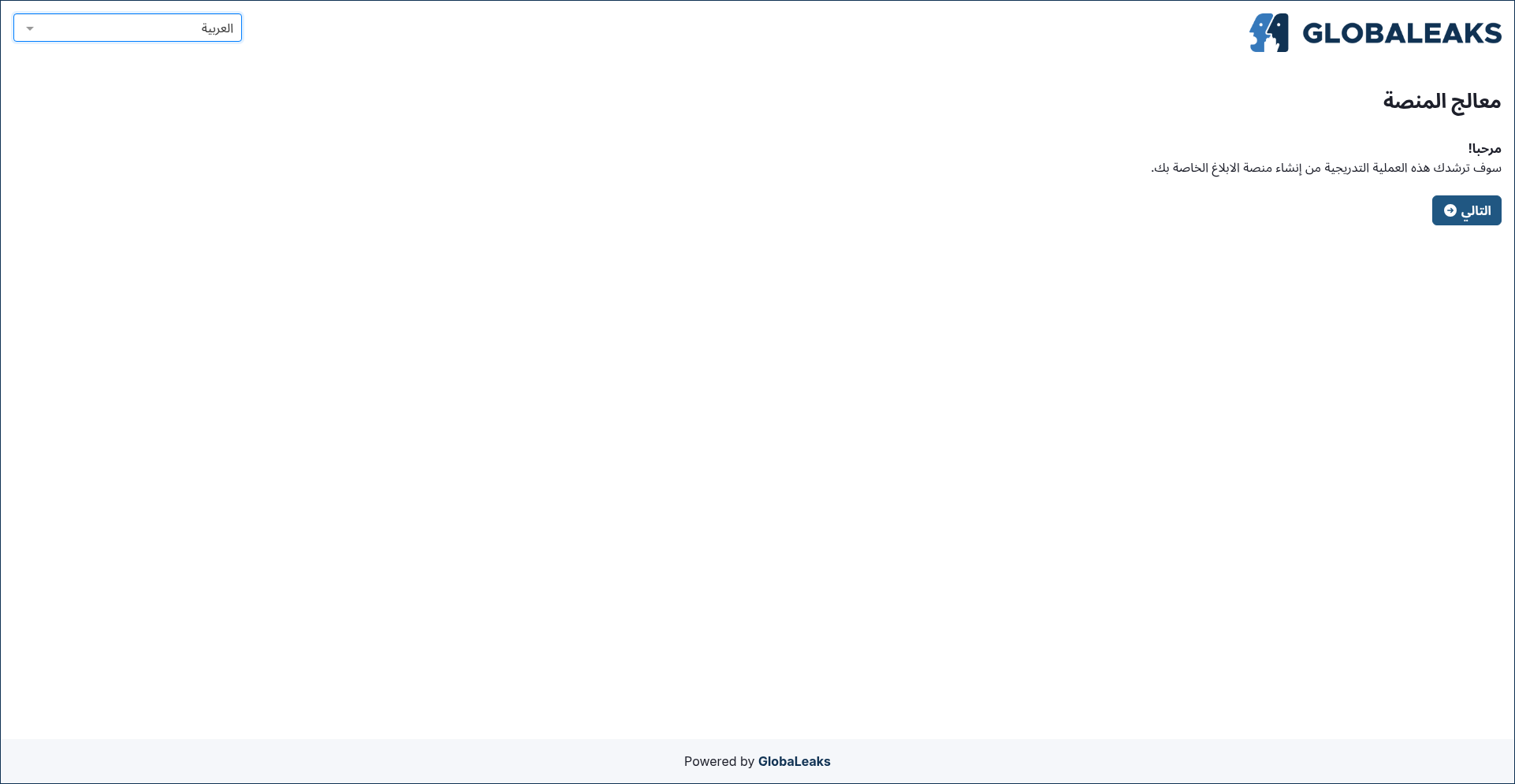Click the معالج المنصة heading

click(x=1442, y=101)
